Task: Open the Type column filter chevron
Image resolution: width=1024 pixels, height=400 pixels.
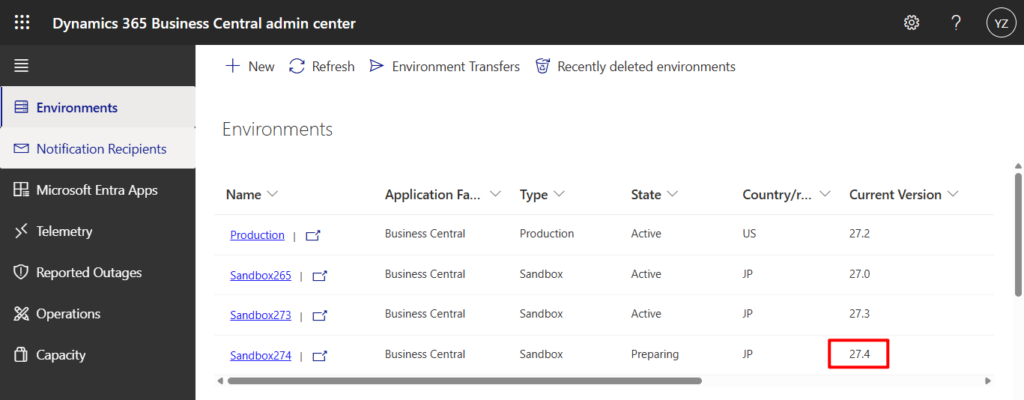Action: [559, 194]
